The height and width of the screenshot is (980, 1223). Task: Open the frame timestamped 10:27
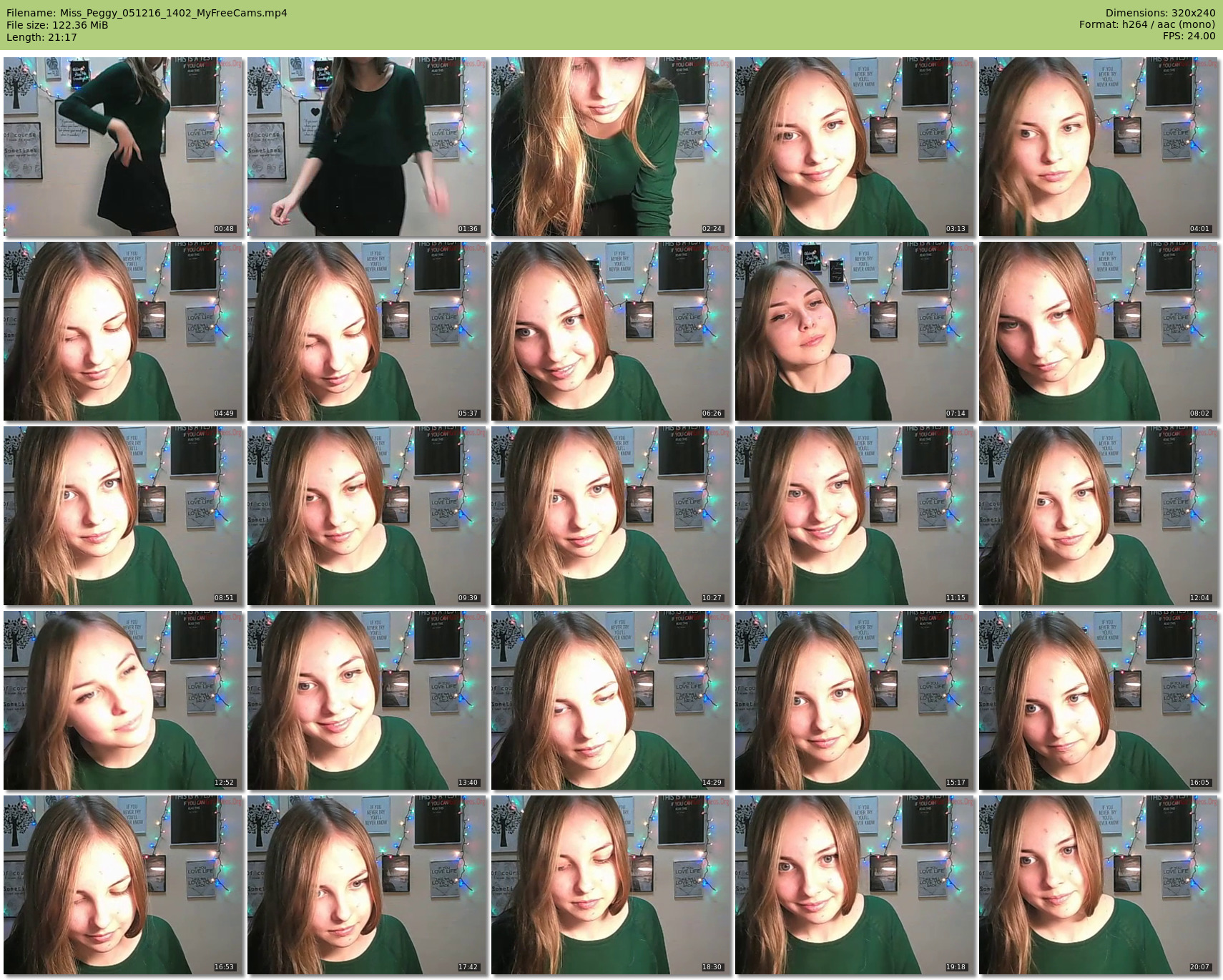[x=611, y=516]
